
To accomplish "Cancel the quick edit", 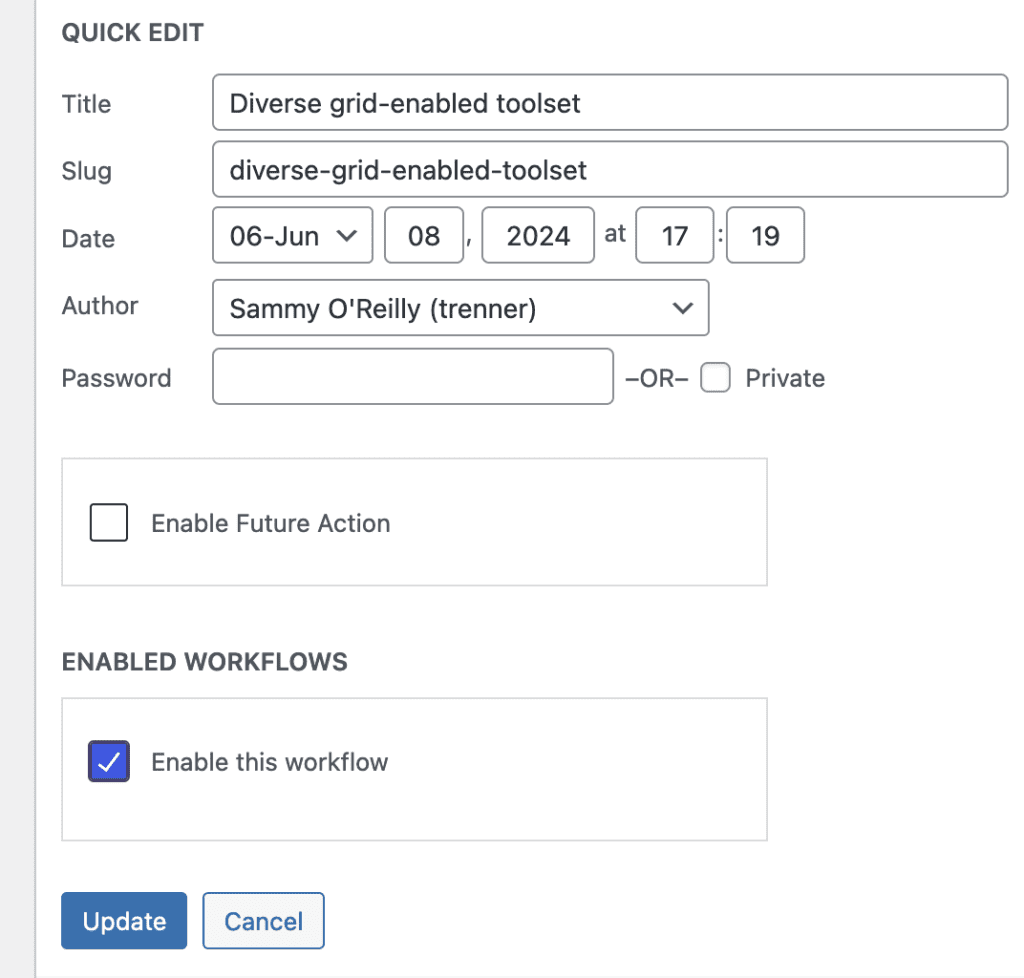I will point(263,920).
